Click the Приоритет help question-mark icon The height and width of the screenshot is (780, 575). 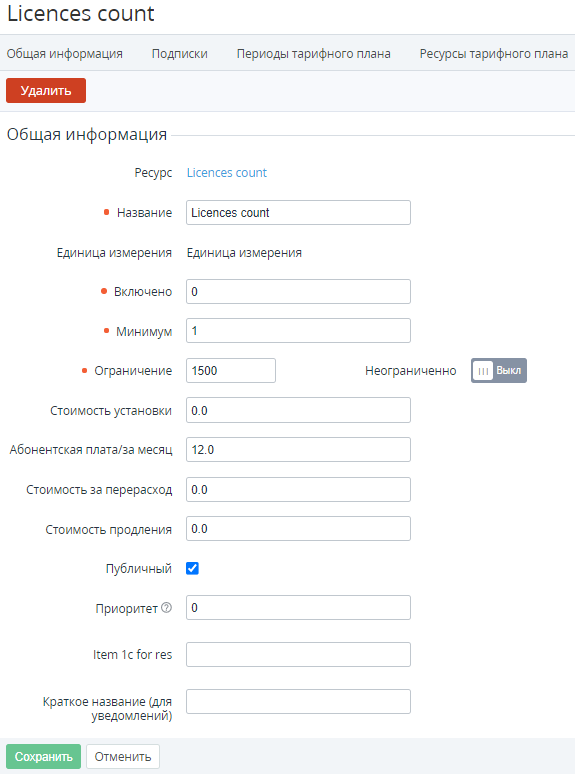(x=167, y=607)
